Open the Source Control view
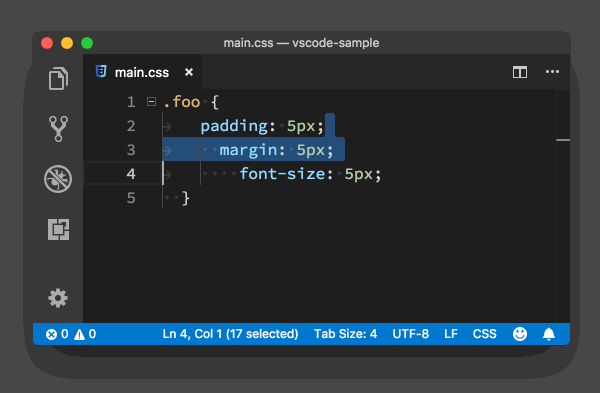The image size is (600, 393). coord(58,129)
